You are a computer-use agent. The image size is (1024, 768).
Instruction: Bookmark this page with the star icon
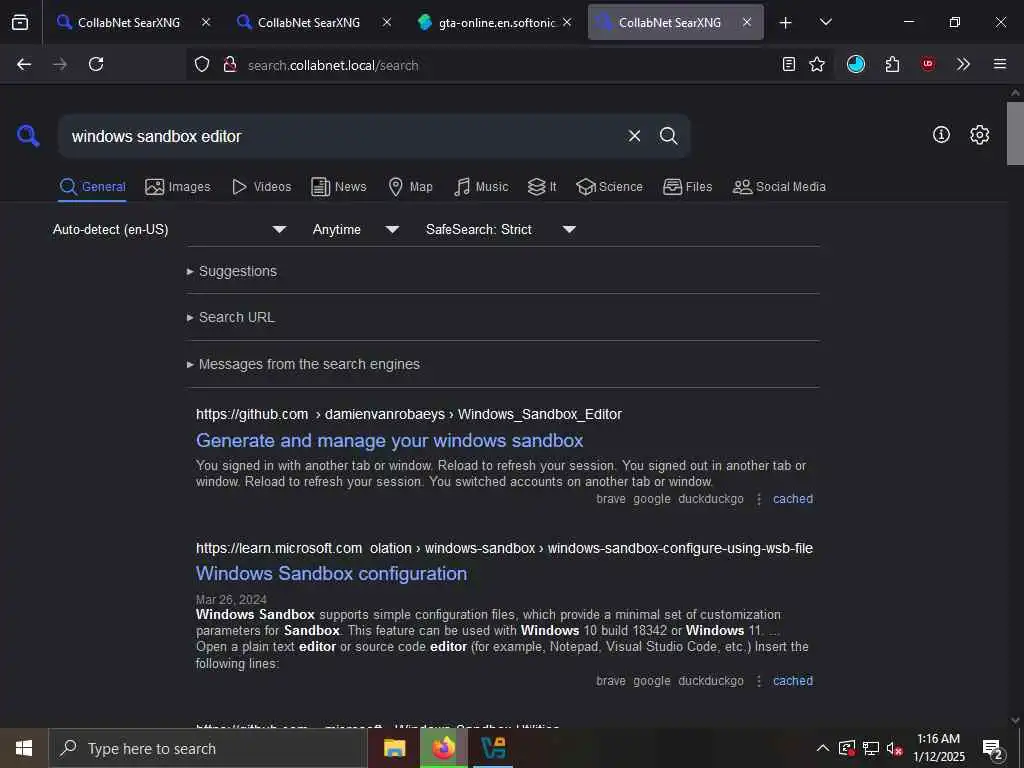[816, 64]
